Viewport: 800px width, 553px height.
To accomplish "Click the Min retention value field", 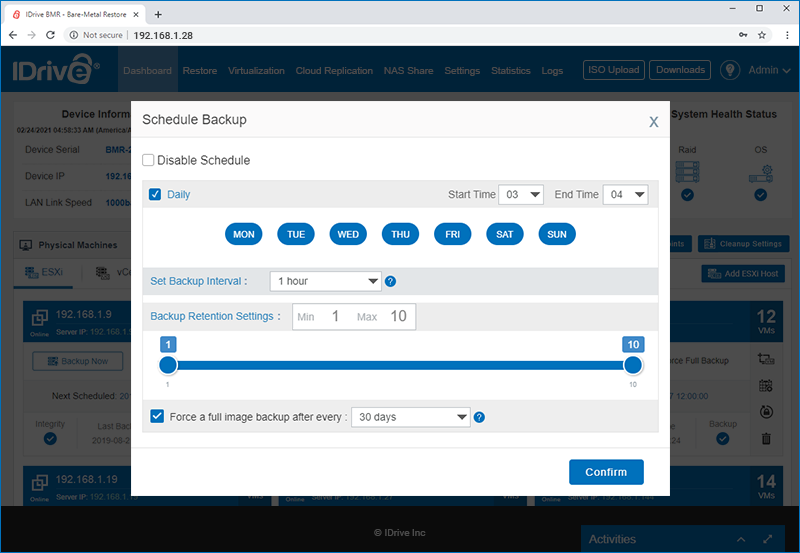I will (335, 316).
